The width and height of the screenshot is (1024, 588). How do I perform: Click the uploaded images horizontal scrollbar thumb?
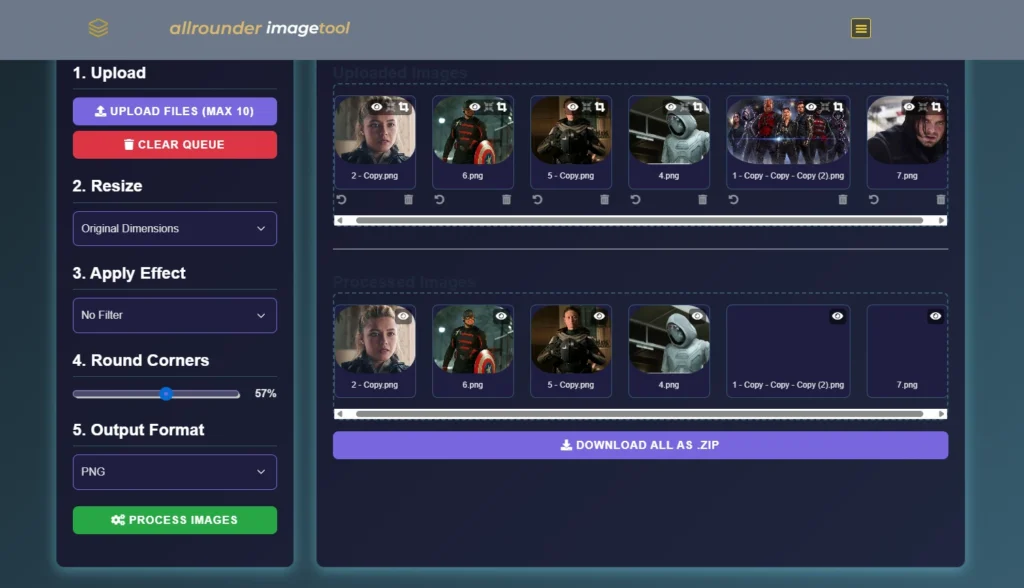coord(639,220)
